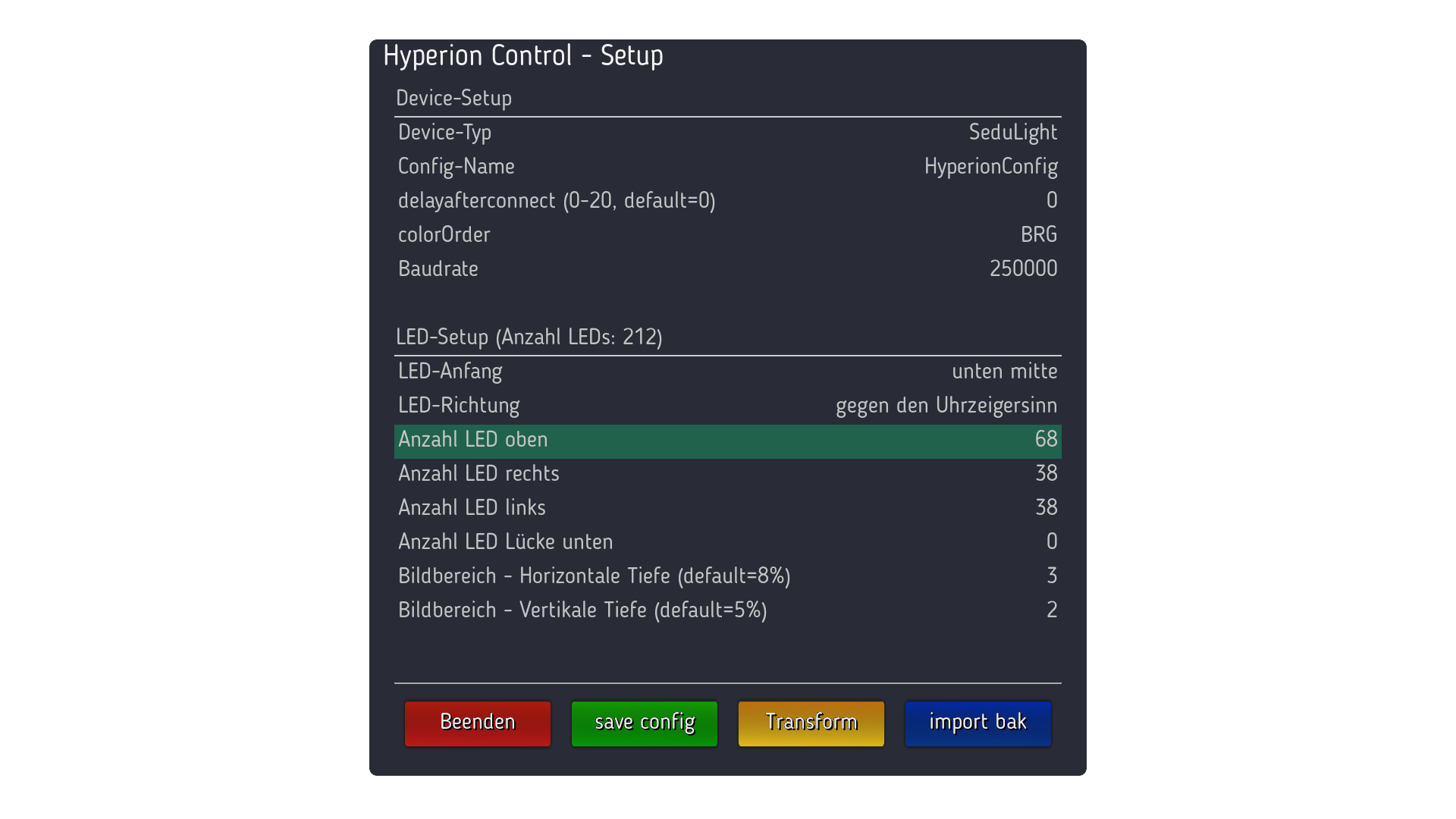Select the Anzahl LED Lücke unten row
The height and width of the screenshot is (819, 1456).
click(x=728, y=542)
